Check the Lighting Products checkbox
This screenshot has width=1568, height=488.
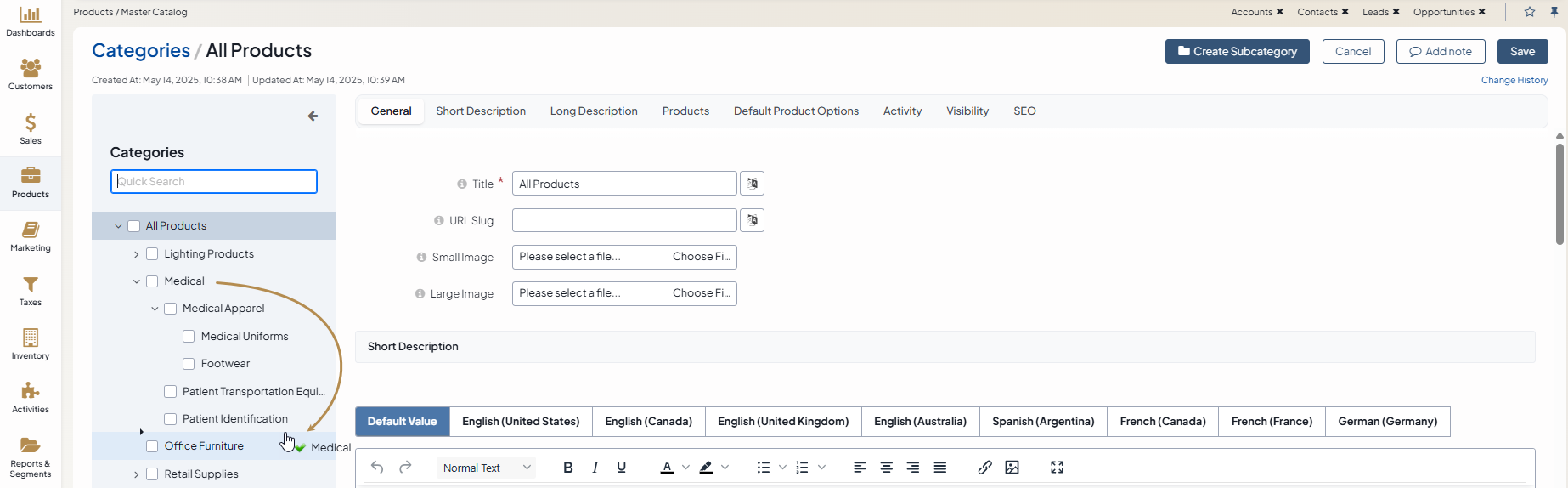tap(152, 254)
